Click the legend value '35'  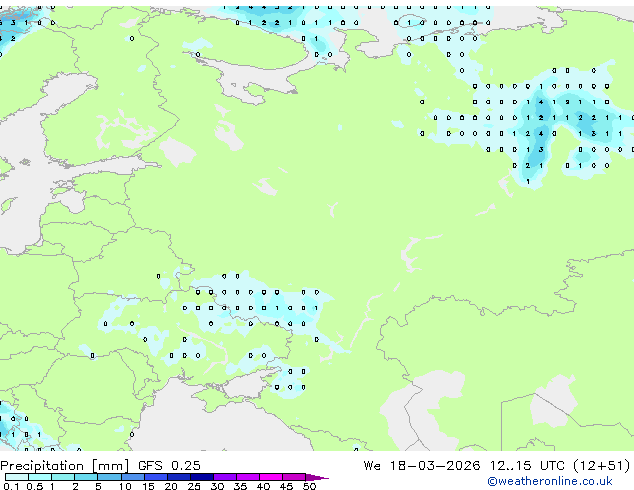[x=240, y=486]
